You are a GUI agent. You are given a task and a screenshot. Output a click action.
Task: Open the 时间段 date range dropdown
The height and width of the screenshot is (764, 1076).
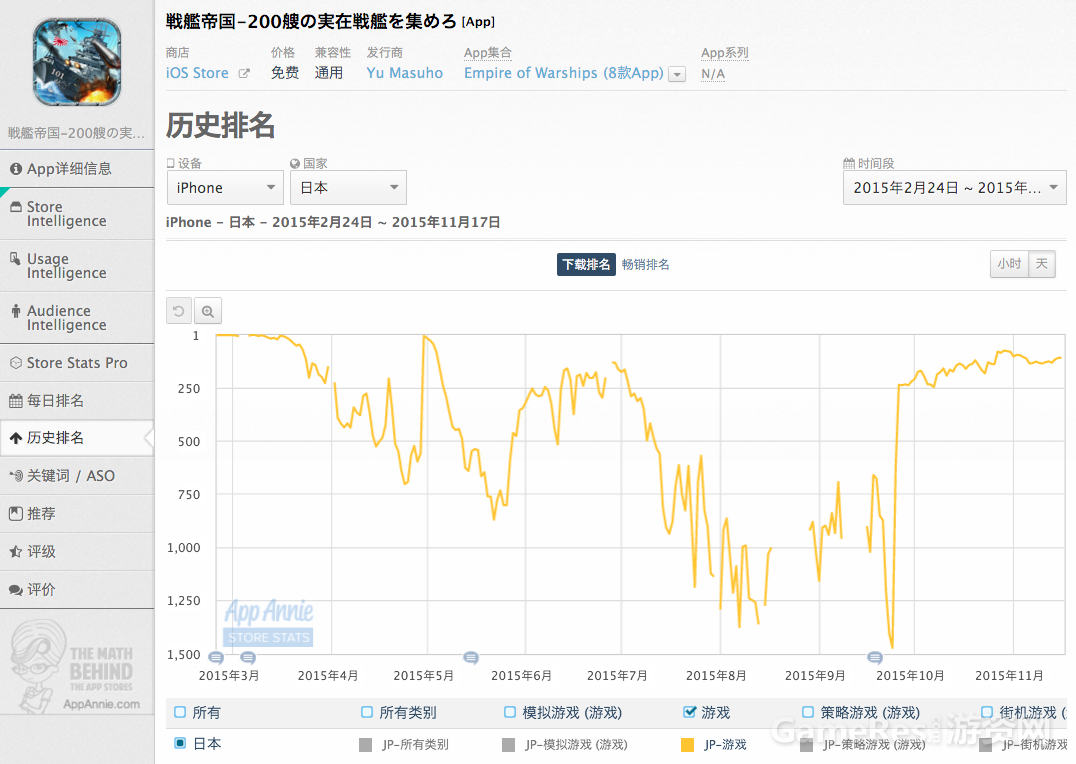point(955,187)
